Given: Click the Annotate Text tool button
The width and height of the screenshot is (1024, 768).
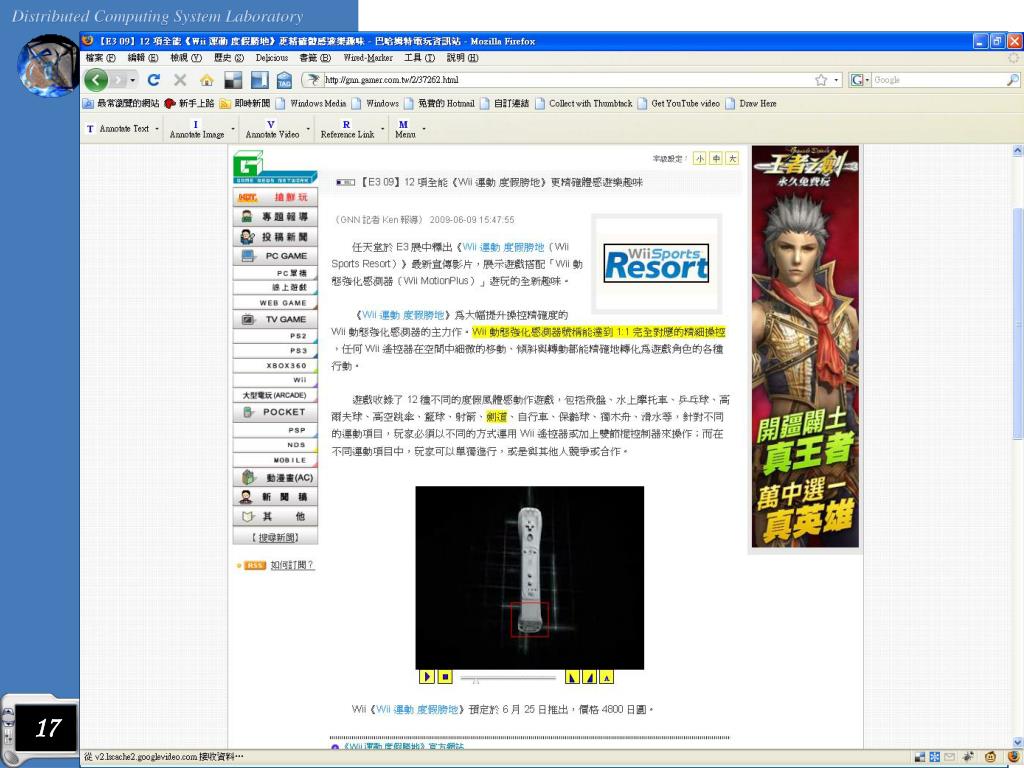Looking at the screenshot, I should [118, 129].
